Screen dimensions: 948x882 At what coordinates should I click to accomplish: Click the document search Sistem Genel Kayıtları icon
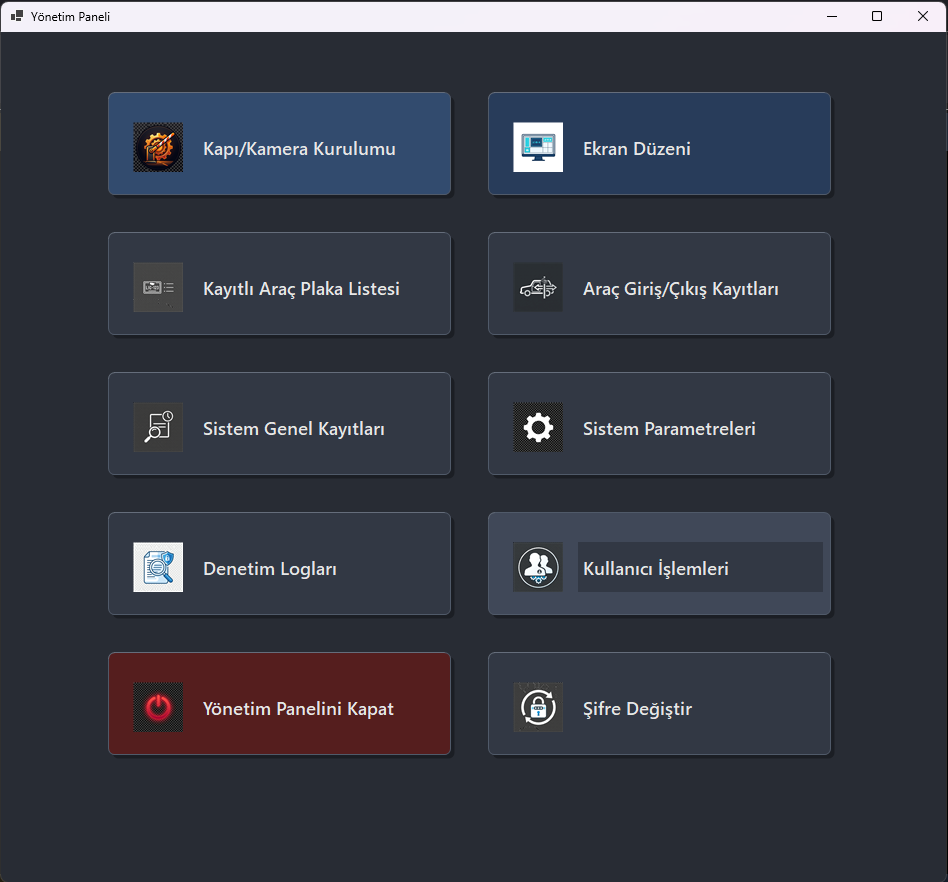tap(158, 427)
